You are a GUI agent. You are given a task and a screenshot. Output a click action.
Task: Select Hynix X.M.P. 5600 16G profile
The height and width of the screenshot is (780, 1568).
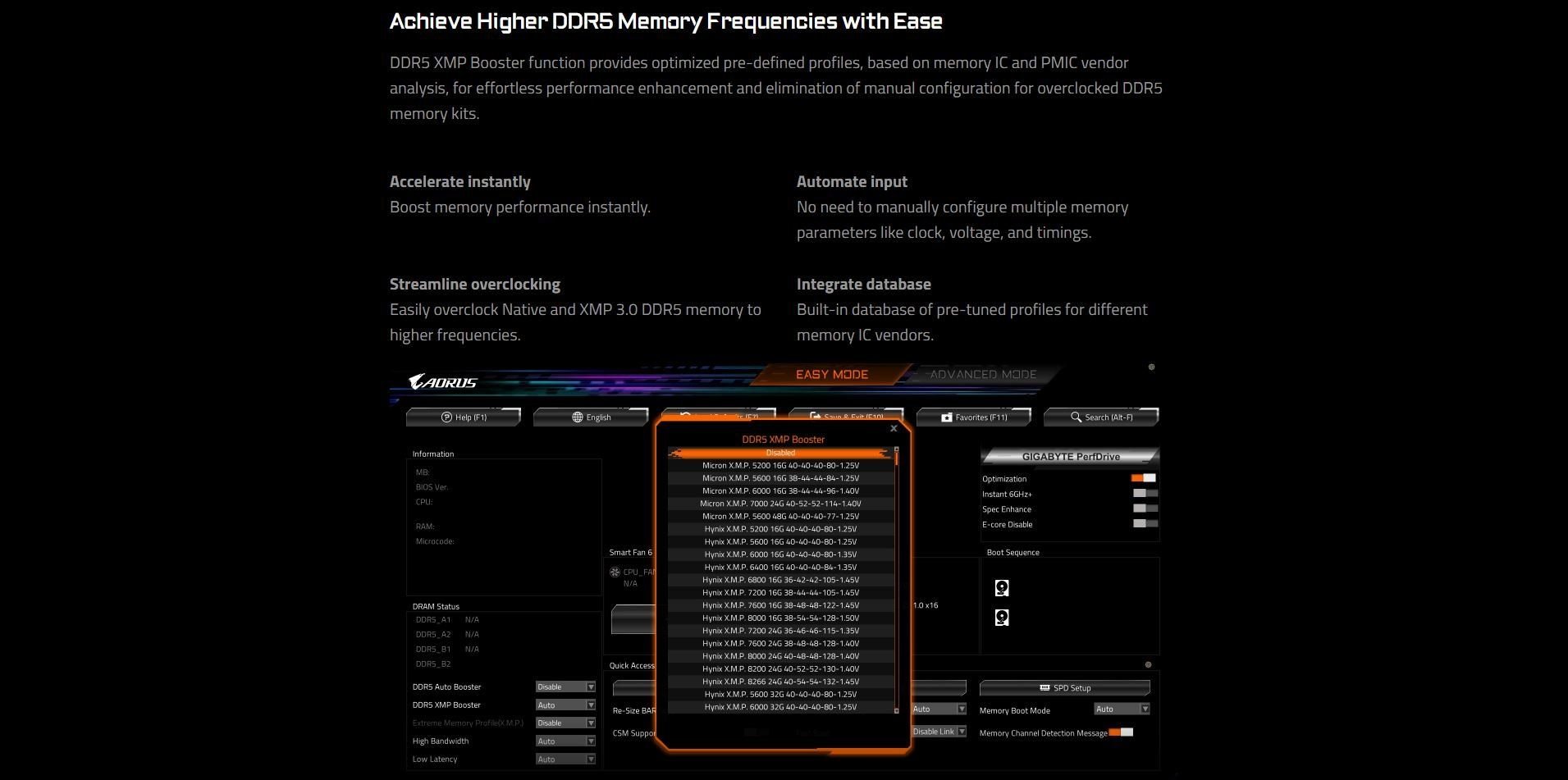coord(780,541)
